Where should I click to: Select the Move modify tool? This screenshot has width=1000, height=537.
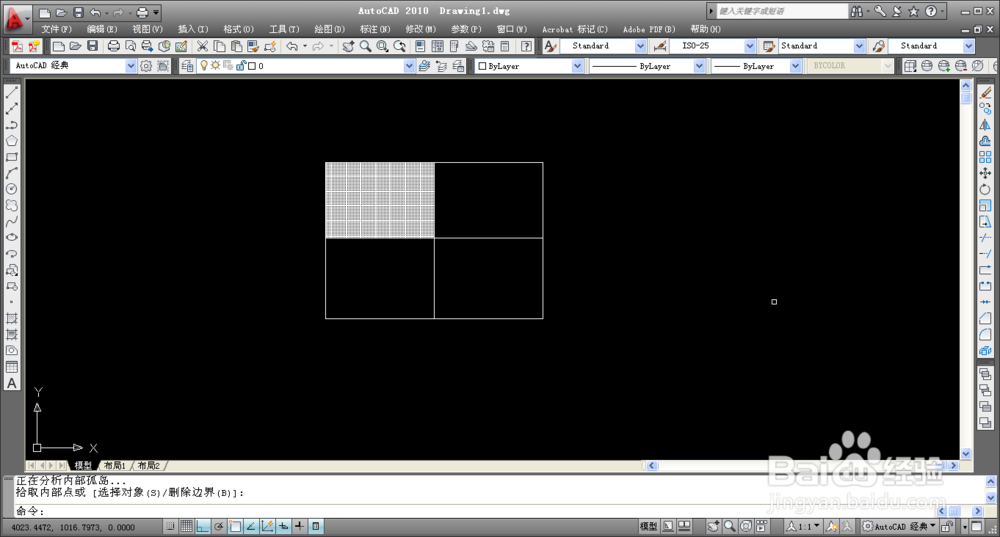click(x=985, y=173)
